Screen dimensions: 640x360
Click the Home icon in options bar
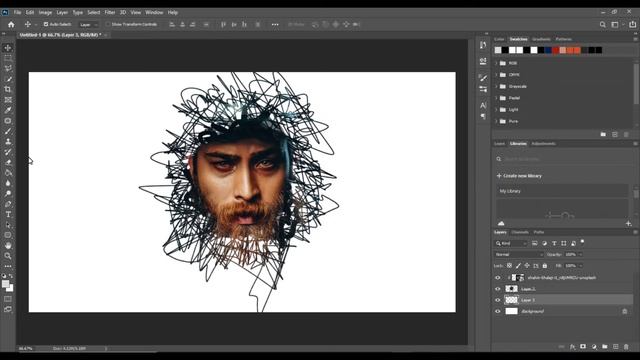tap(11, 24)
